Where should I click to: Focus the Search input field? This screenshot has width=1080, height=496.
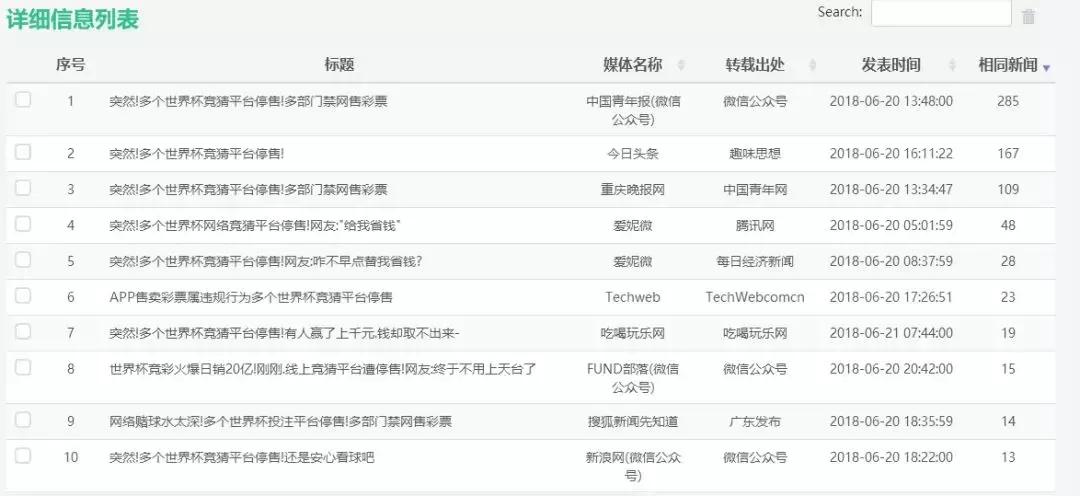click(x=941, y=13)
